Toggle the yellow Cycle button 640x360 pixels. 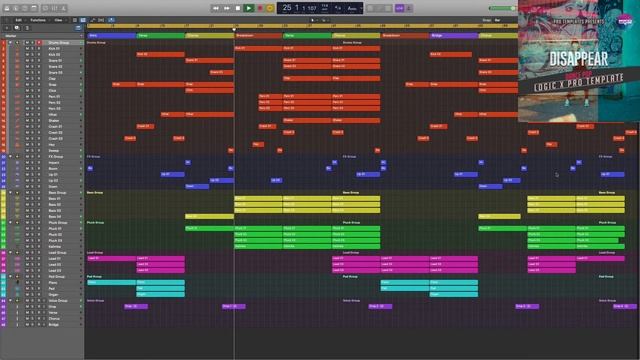click(x=270, y=8)
